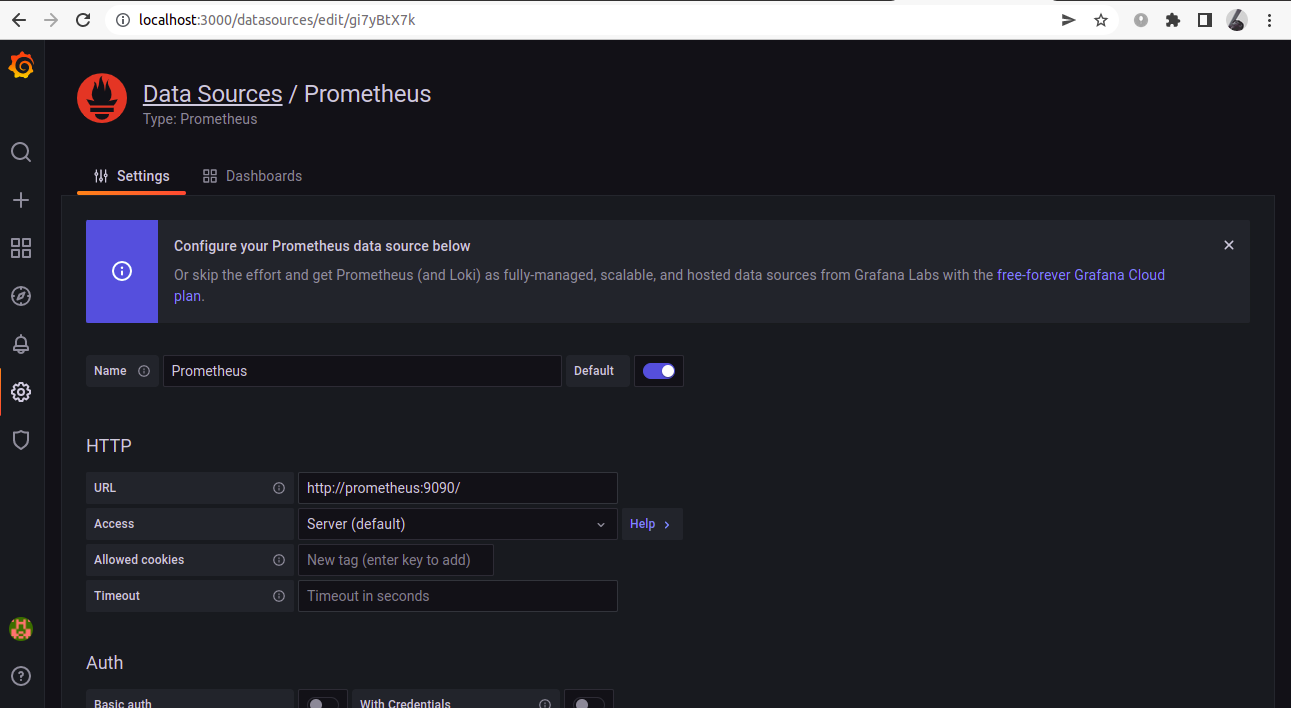Open the Grafana home logo

[x=21, y=66]
